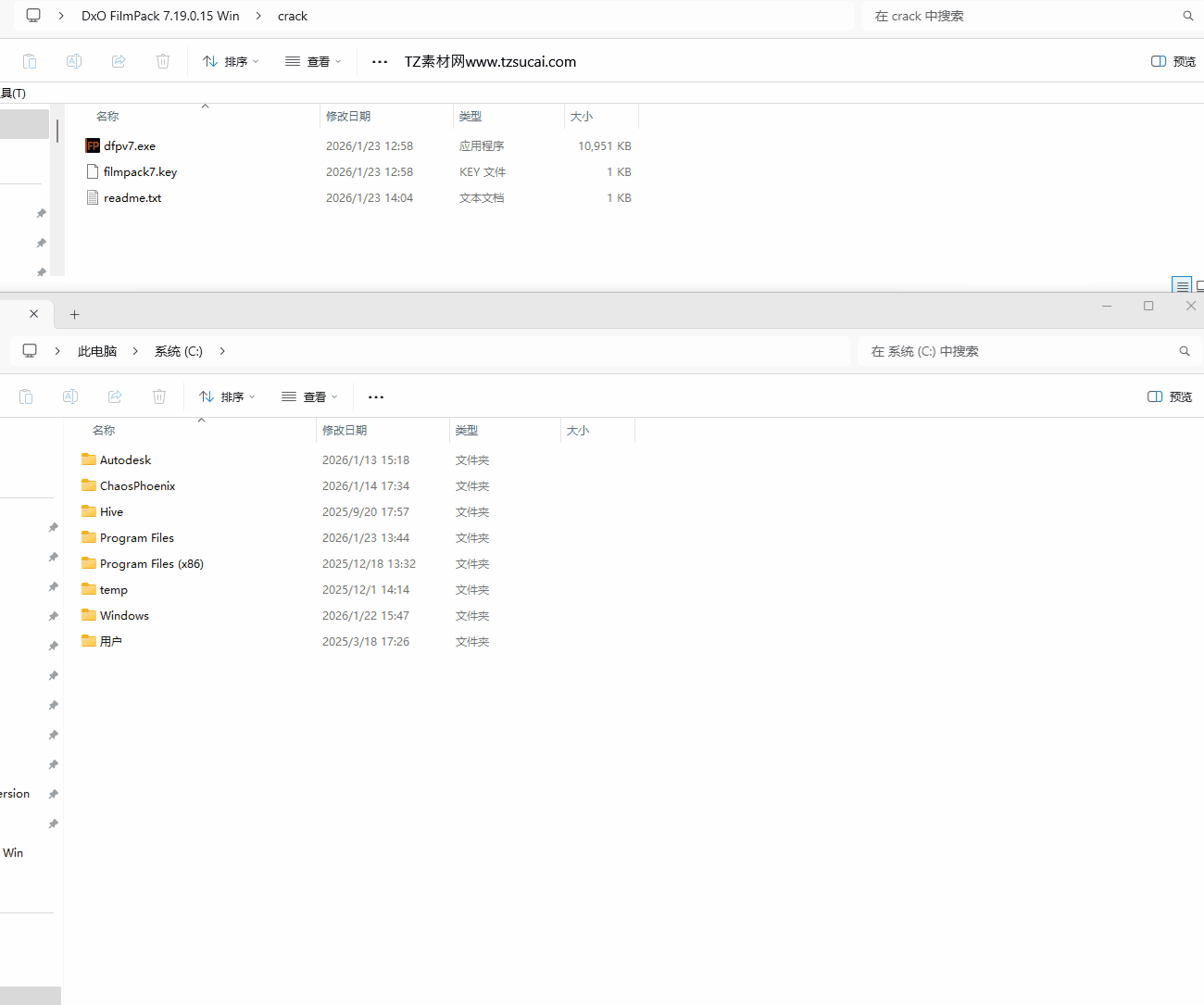Click the 系统 (C:) breadcrumb

(x=179, y=351)
